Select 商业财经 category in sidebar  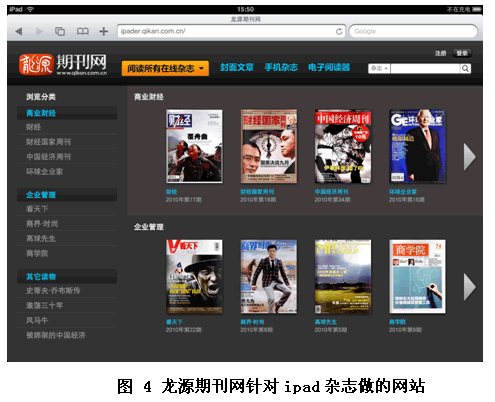[67, 113]
